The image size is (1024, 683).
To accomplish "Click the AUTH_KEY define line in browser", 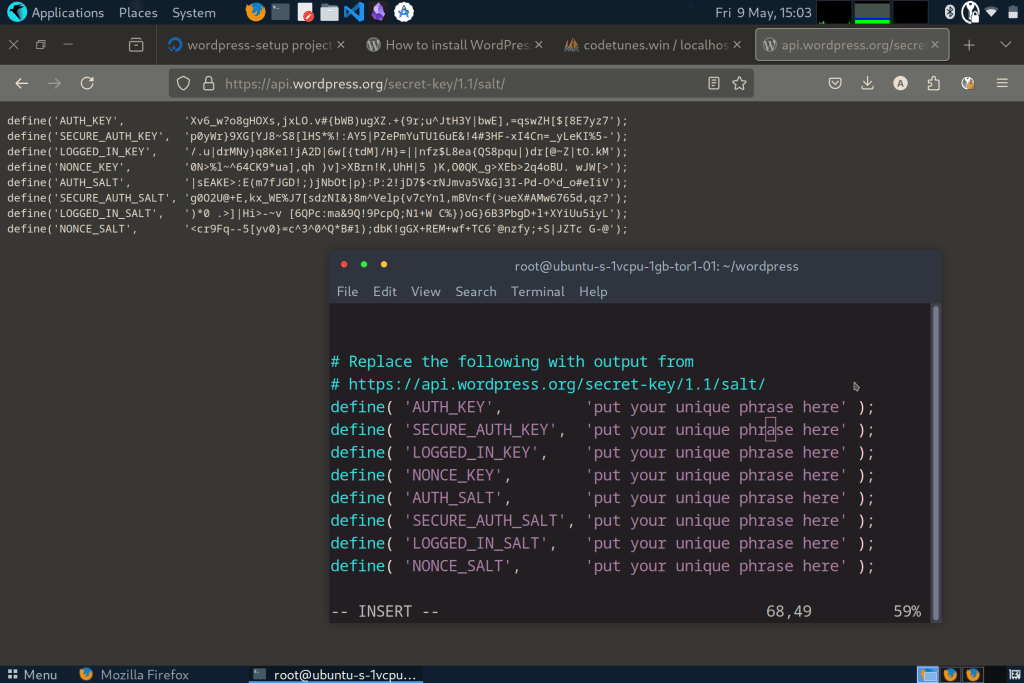I will 317,121.
